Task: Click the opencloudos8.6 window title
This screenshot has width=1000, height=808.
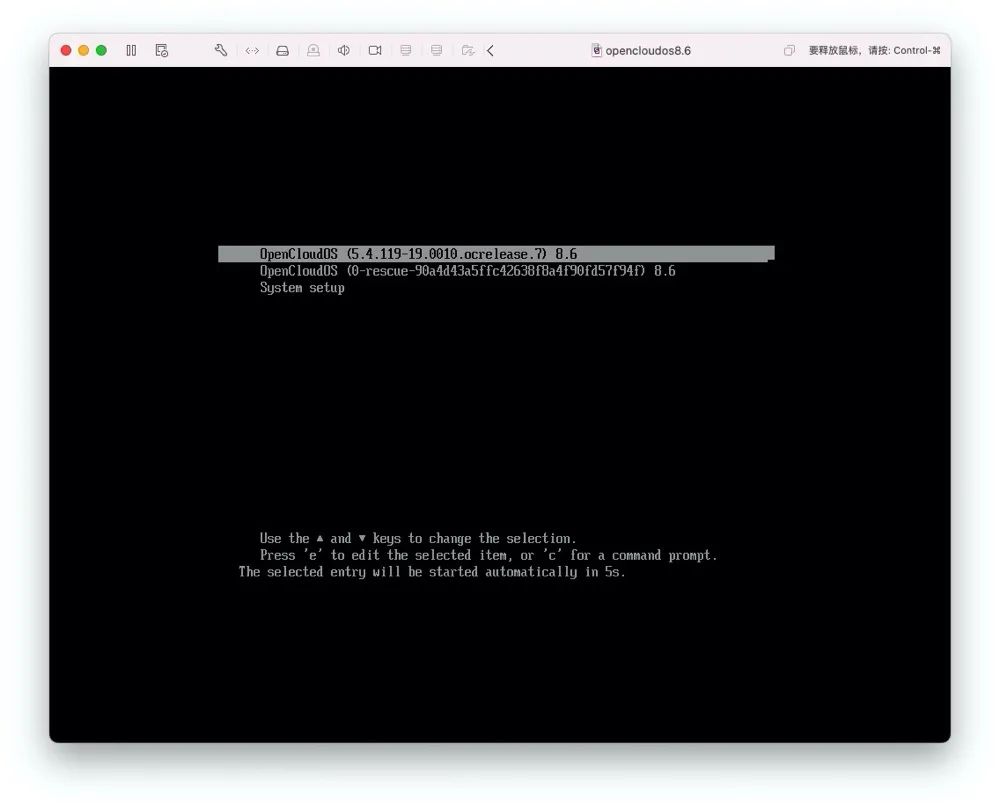Action: (648, 50)
